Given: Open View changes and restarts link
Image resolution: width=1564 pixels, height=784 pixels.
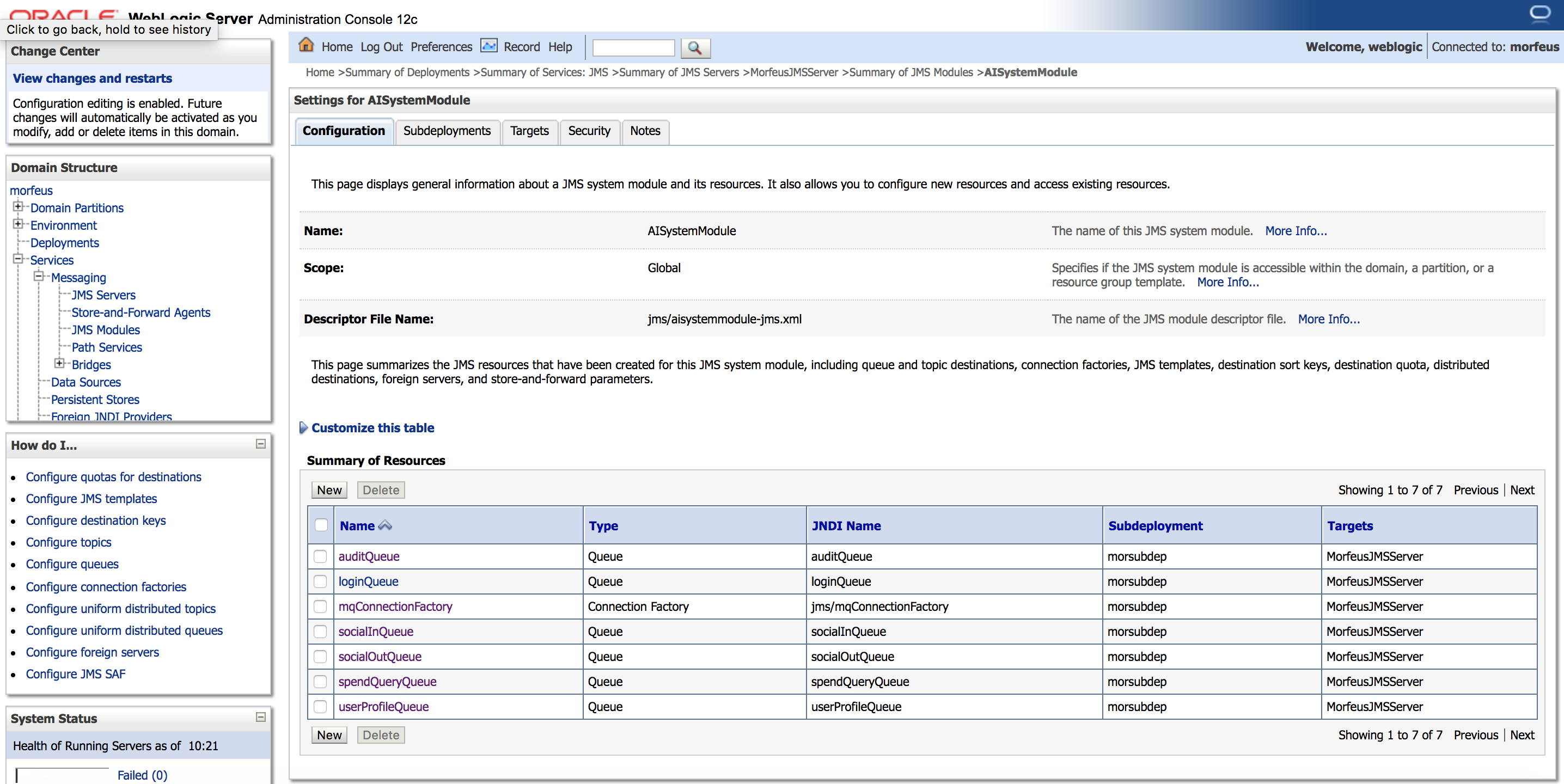Looking at the screenshot, I should [x=92, y=78].
